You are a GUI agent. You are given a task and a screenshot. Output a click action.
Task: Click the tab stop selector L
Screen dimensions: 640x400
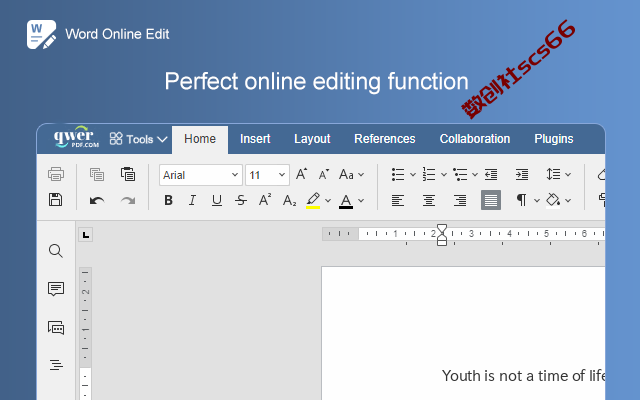click(x=85, y=235)
